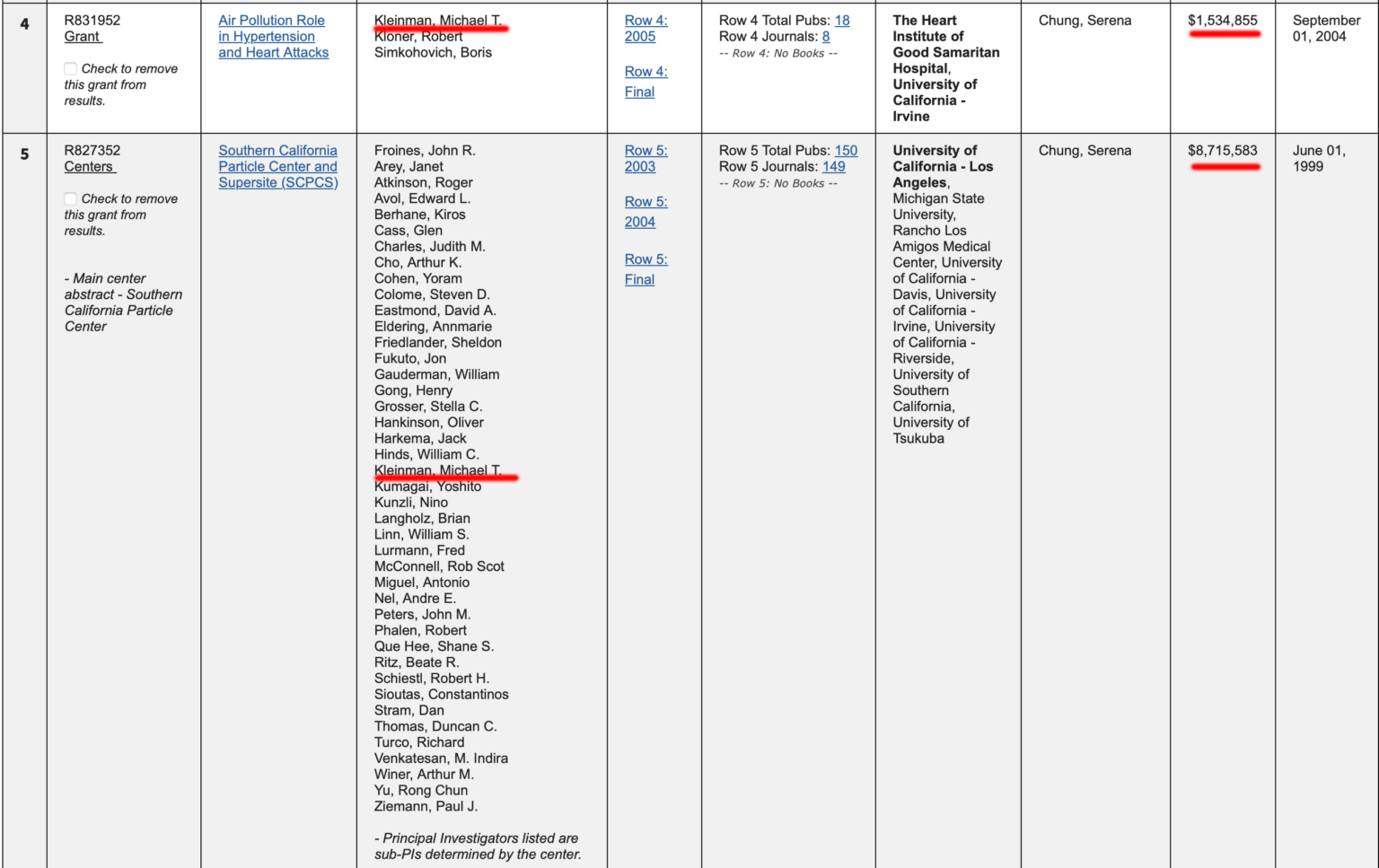
Task: View Row 4 journals count 8
Action: (x=826, y=37)
